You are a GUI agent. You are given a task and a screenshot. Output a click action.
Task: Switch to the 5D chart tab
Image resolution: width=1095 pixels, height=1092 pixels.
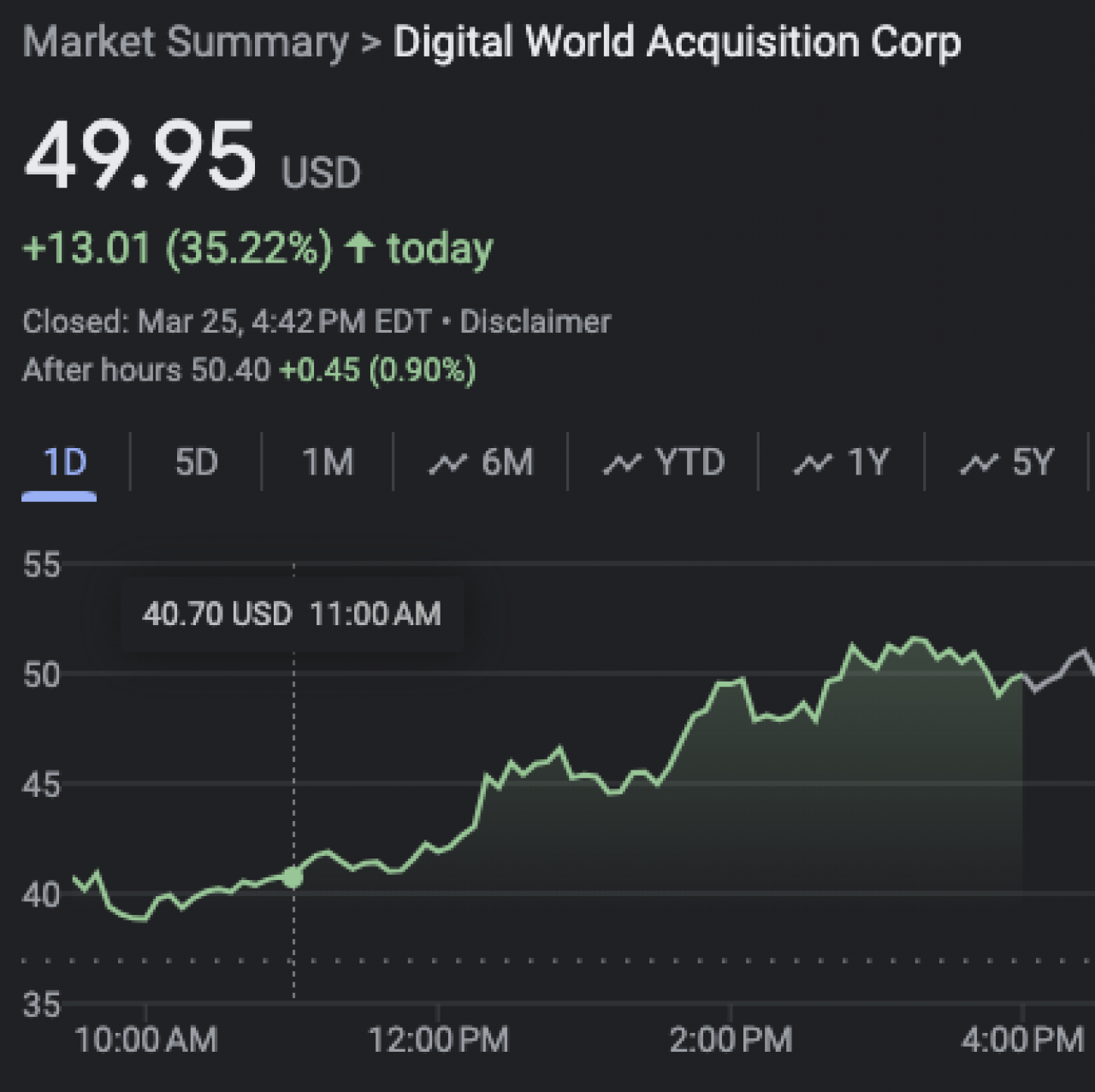pyautogui.click(x=197, y=463)
